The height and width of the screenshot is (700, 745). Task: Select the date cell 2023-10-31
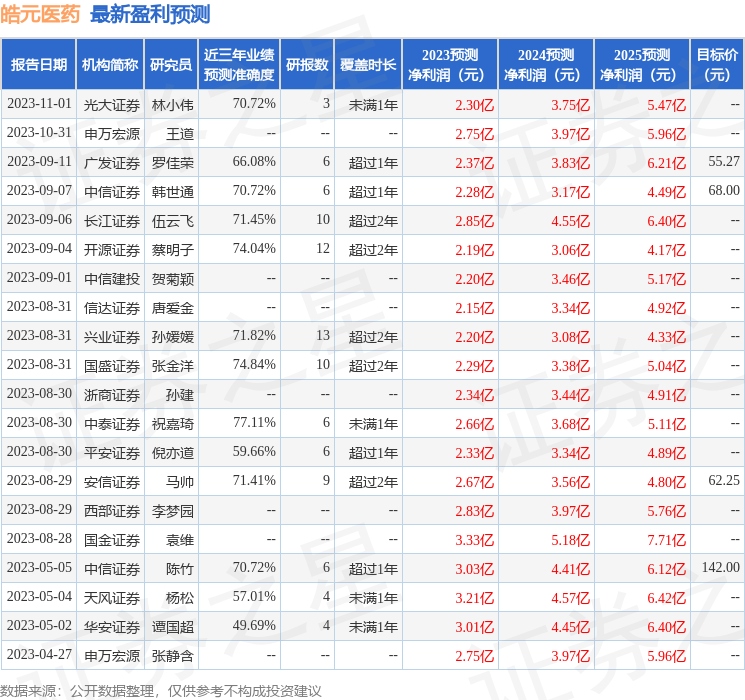[x=39, y=133]
